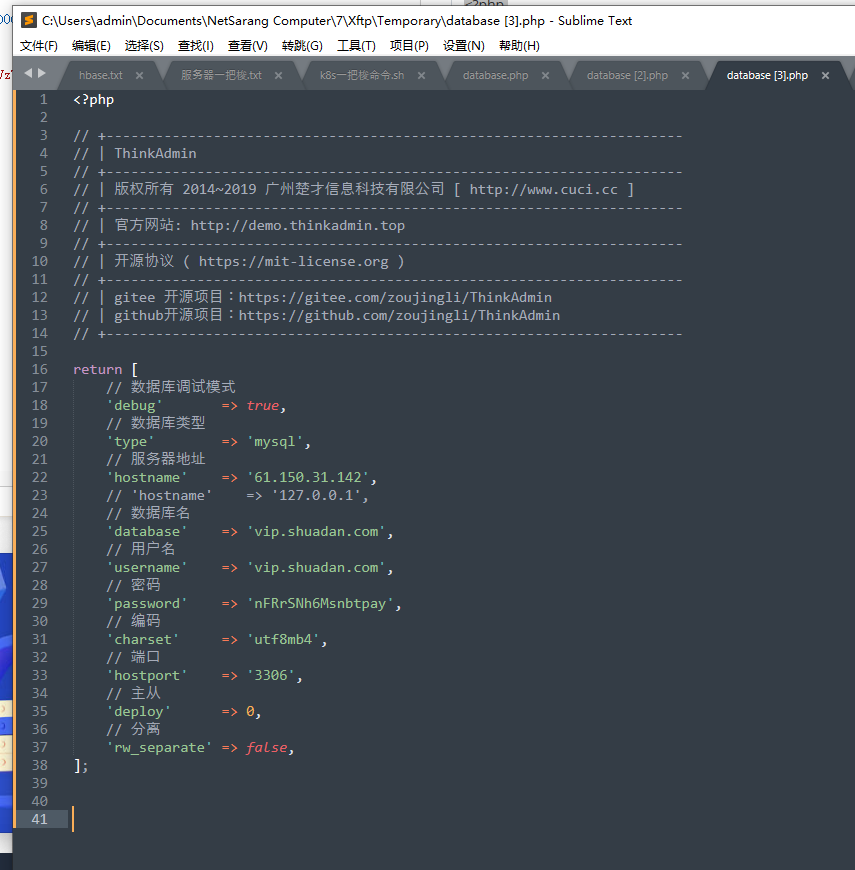Click the 'debug' key

(x=134, y=406)
